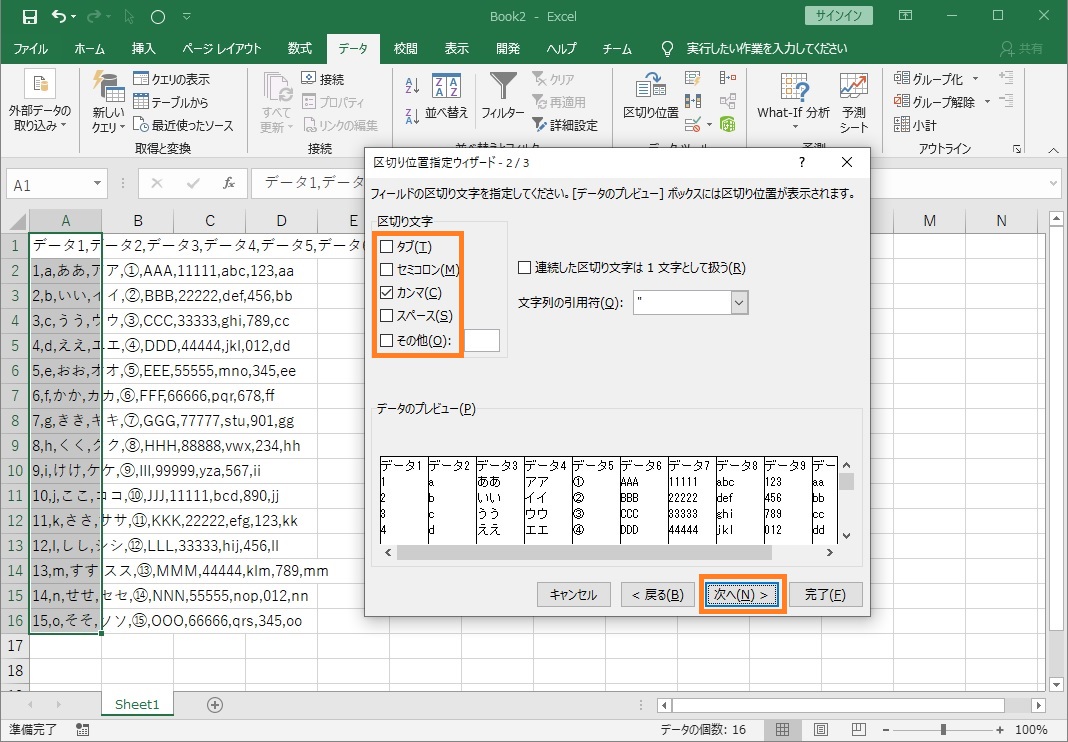This screenshot has height=742, width=1068.
Task: Expand the Name Box dropdown arrow
Action: pos(97,183)
